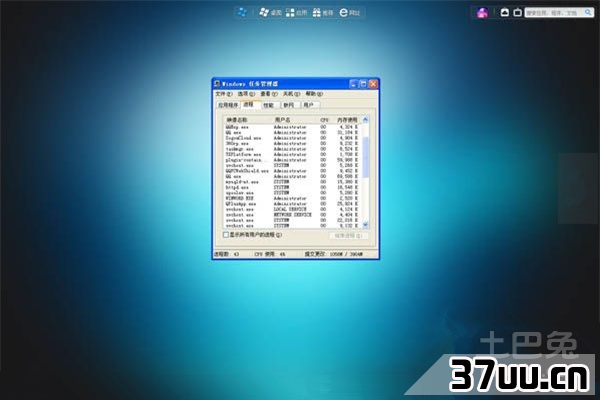
Task: Enable 显示所有用户的进程 checkbox
Action: (x=226, y=235)
